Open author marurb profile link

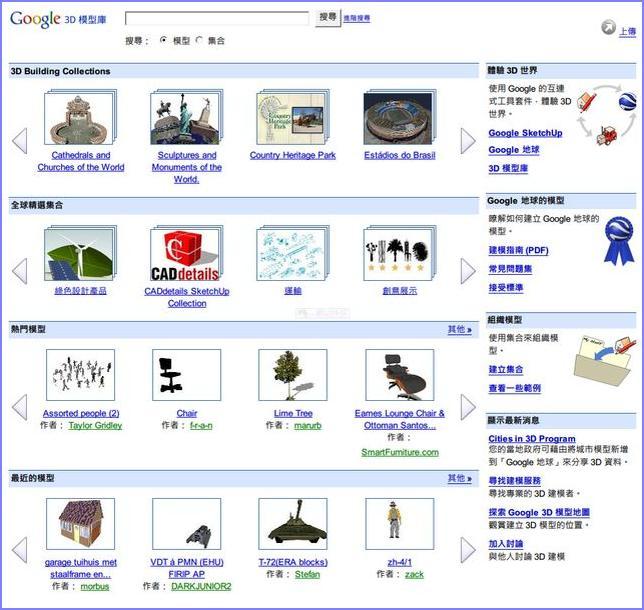(x=308, y=426)
